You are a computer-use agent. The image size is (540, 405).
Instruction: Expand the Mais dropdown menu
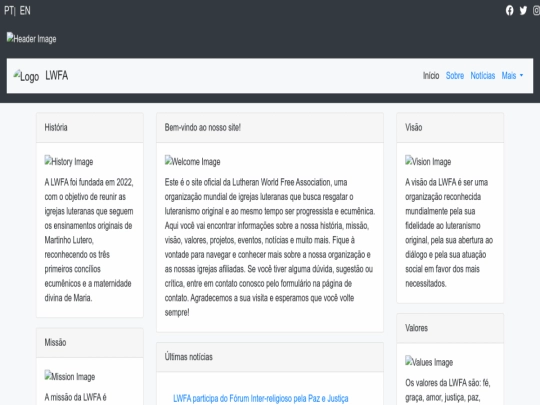tap(512, 75)
